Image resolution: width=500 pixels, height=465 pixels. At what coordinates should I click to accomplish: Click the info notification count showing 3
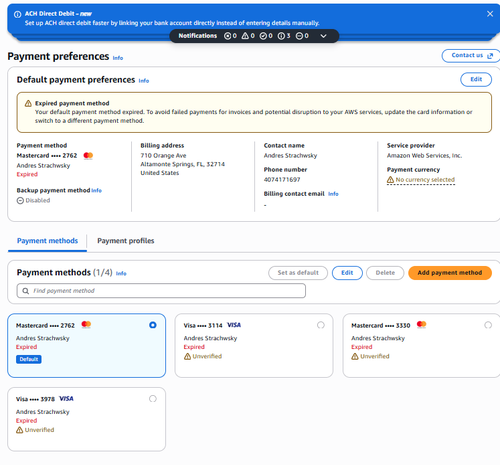click(x=284, y=36)
